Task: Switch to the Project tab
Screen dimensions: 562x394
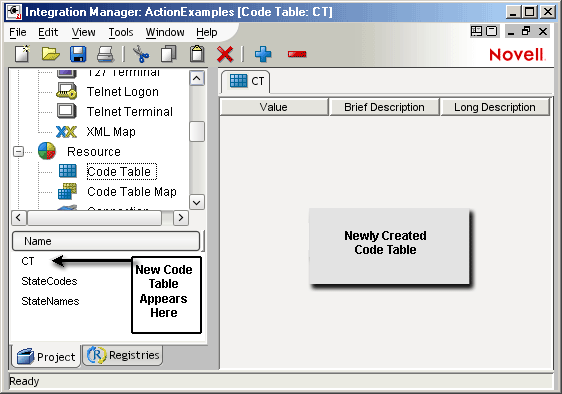Action: (46, 356)
